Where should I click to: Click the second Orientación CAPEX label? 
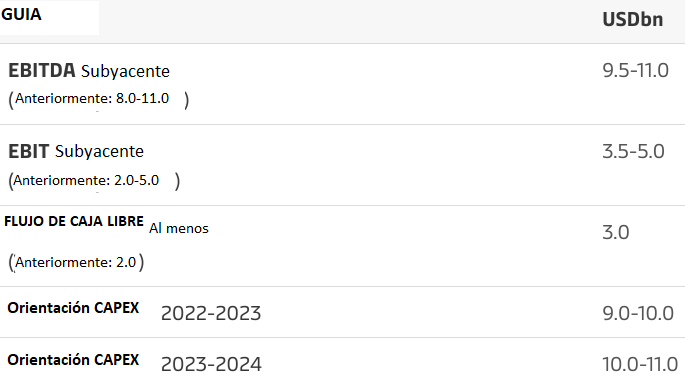pos(73,360)
